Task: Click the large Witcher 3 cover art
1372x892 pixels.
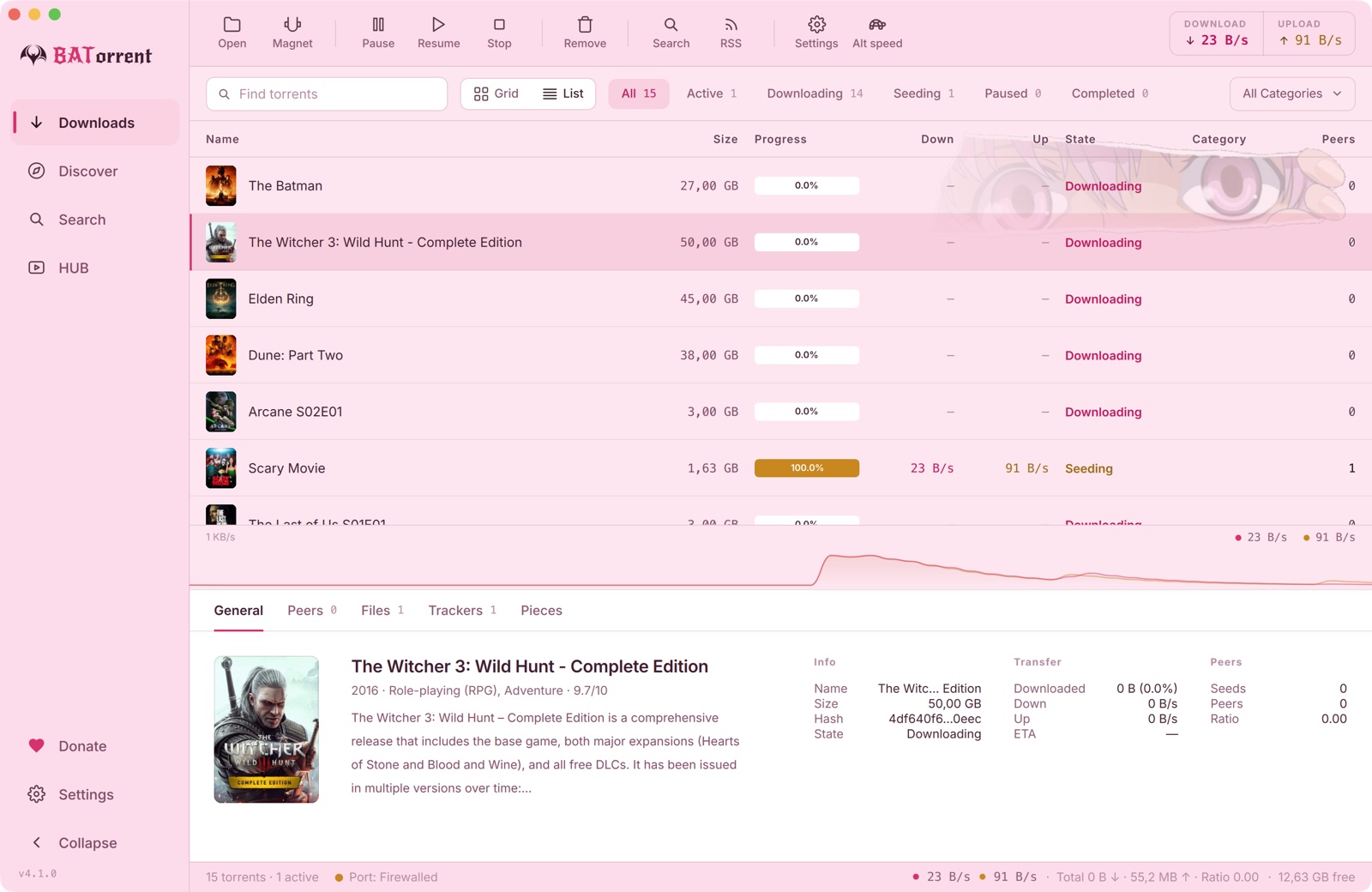Action: [266, 729]
